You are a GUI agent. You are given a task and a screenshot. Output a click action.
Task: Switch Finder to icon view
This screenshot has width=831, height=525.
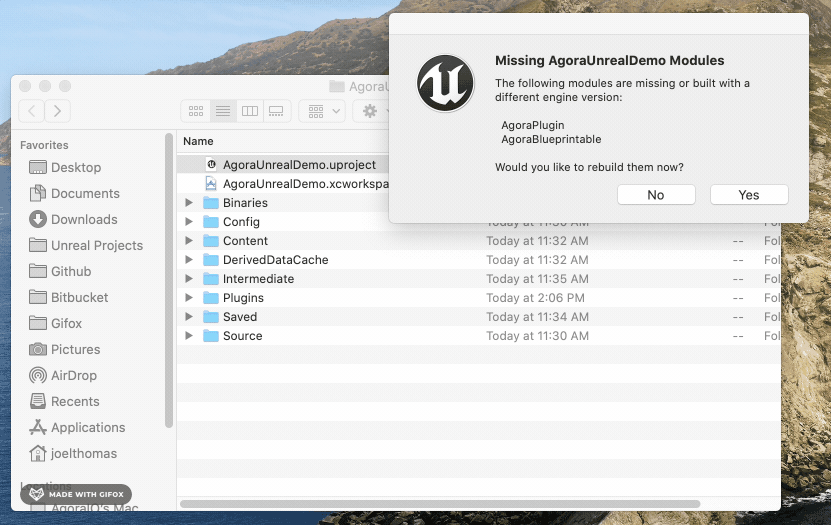tap(196, 111)
